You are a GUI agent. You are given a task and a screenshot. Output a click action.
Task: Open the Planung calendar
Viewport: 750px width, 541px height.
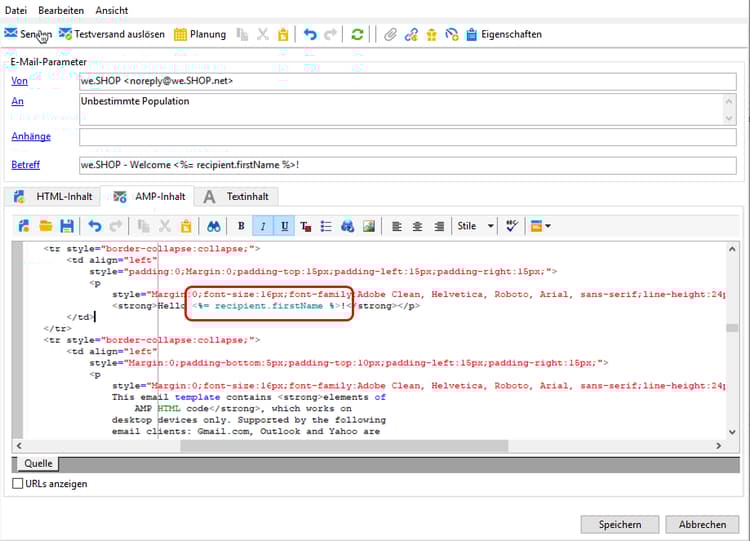tap(200, 34)
